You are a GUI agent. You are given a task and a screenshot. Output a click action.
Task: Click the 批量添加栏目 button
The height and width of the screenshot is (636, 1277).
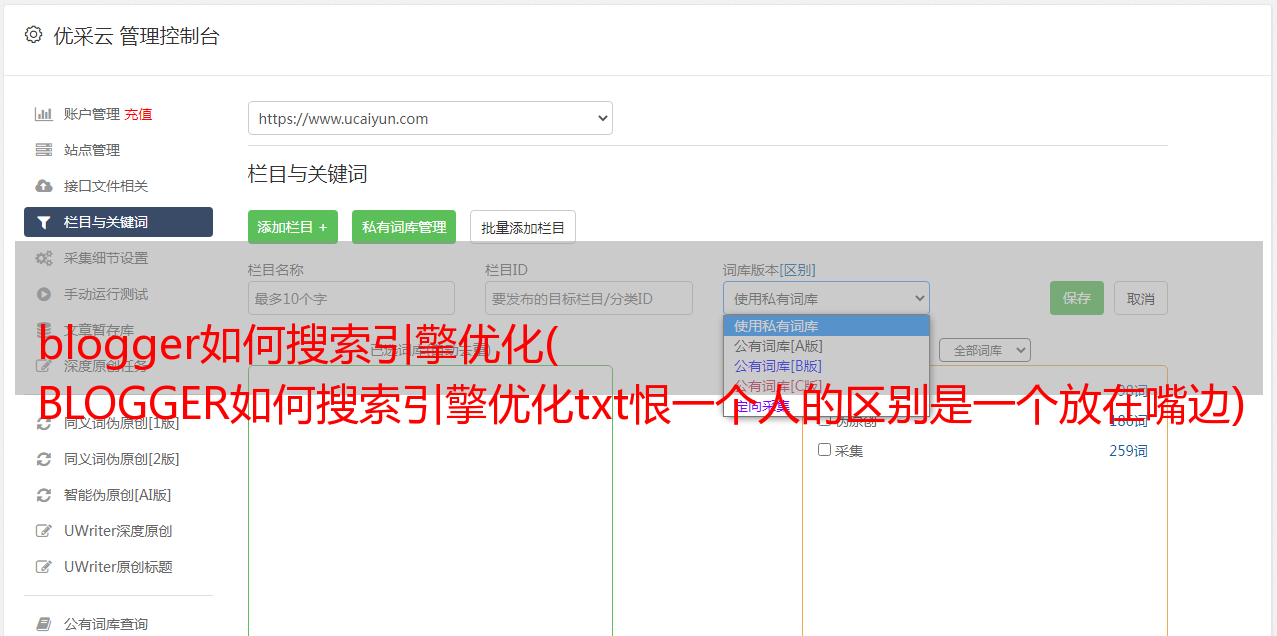[x=523, y=227]
